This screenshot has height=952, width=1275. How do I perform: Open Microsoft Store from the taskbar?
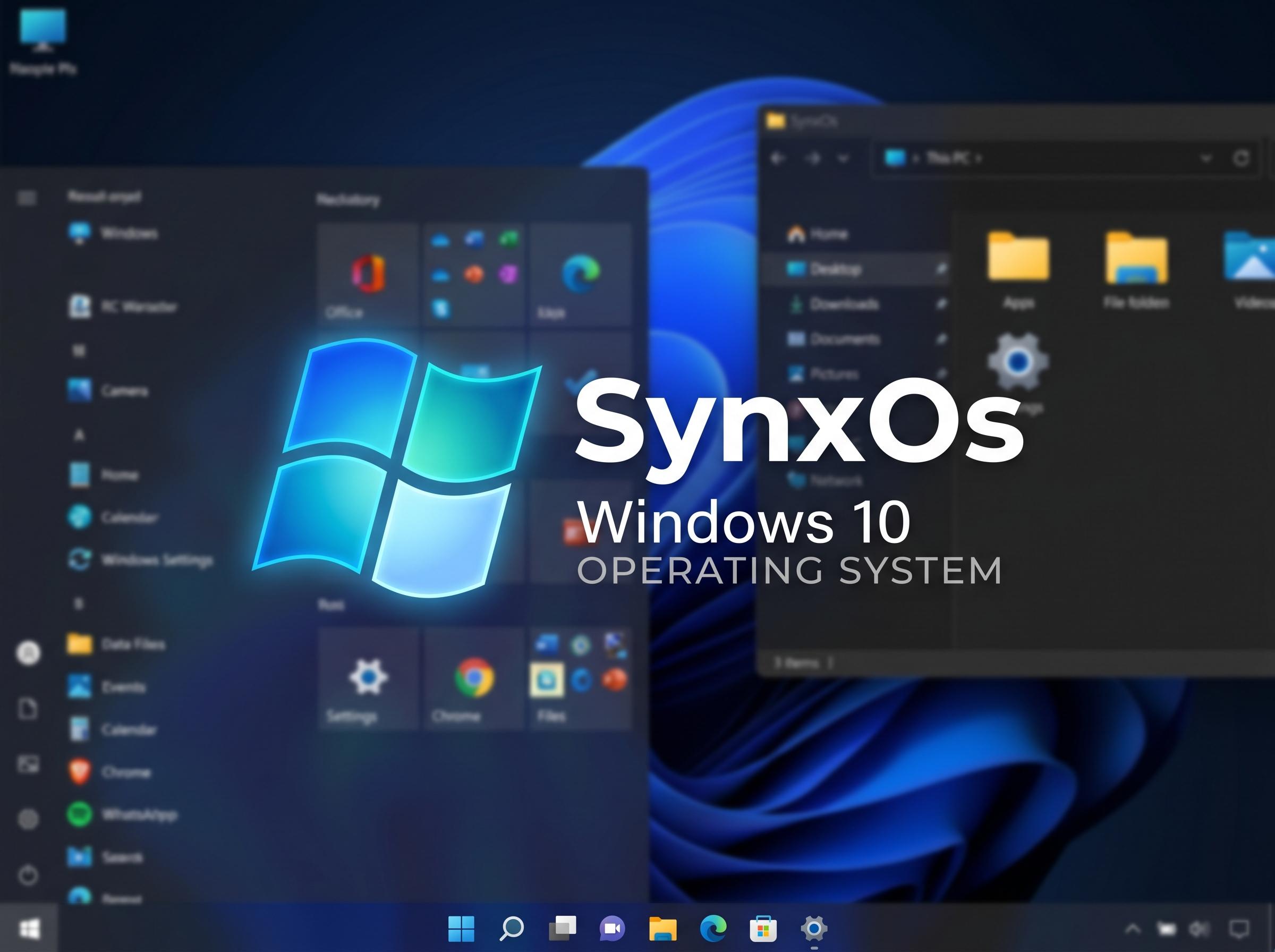click(763, 929)
